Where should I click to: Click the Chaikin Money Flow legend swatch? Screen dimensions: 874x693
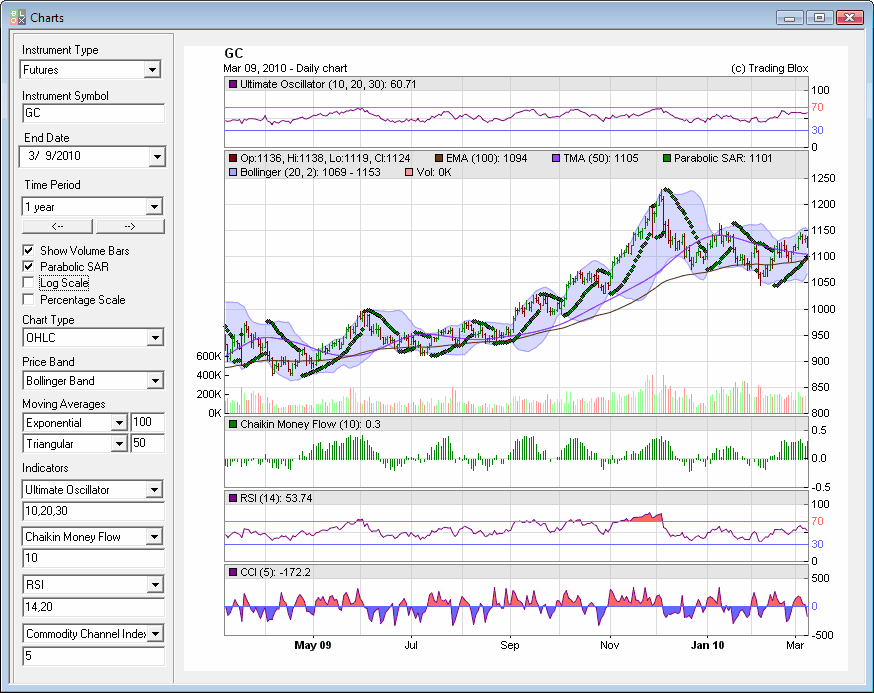tap(233, 424)
